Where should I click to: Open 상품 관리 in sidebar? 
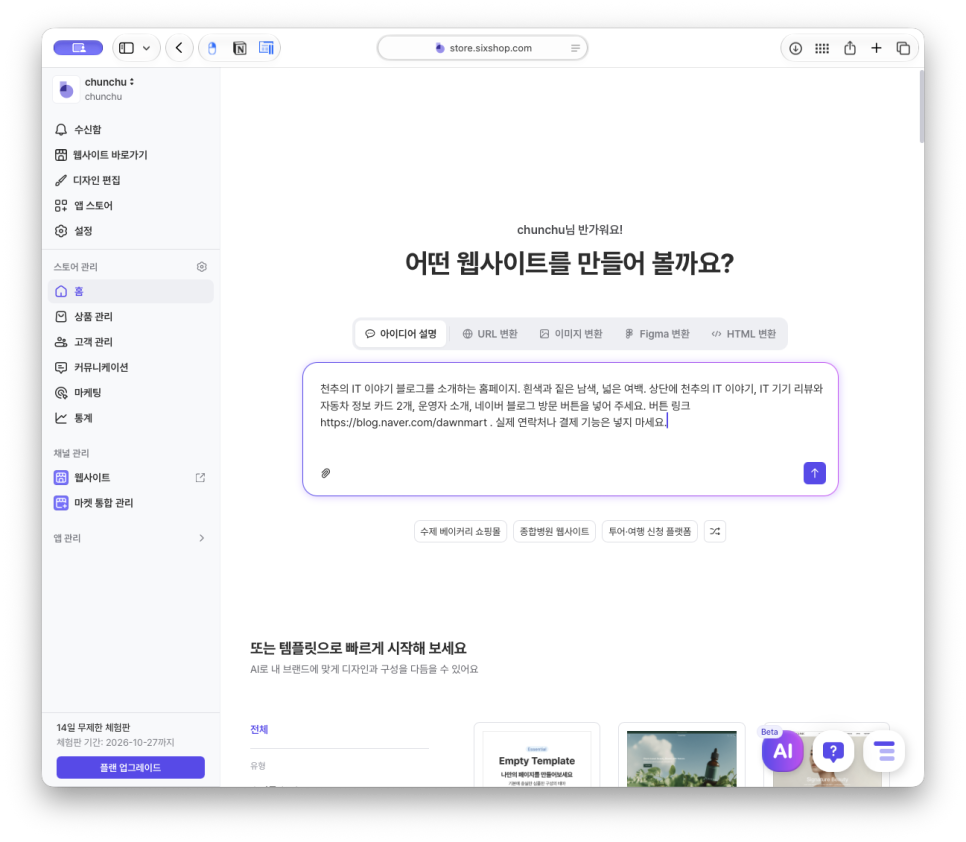click(131, 317)
